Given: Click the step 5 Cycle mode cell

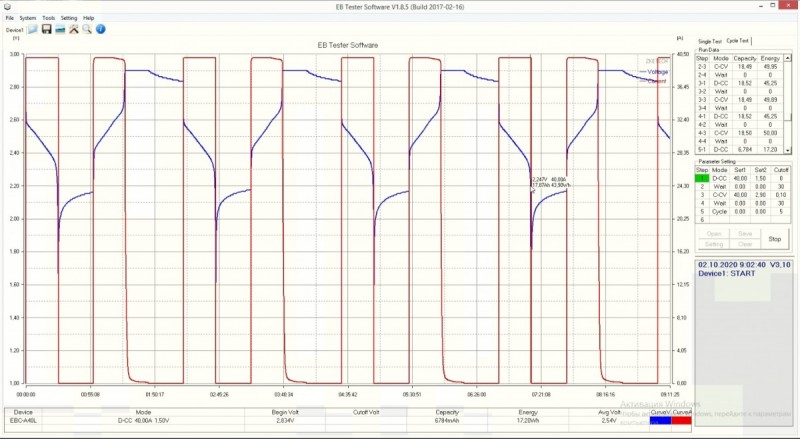Looking at the screenshot, I should pyautogui.click(x=720, y=211).
